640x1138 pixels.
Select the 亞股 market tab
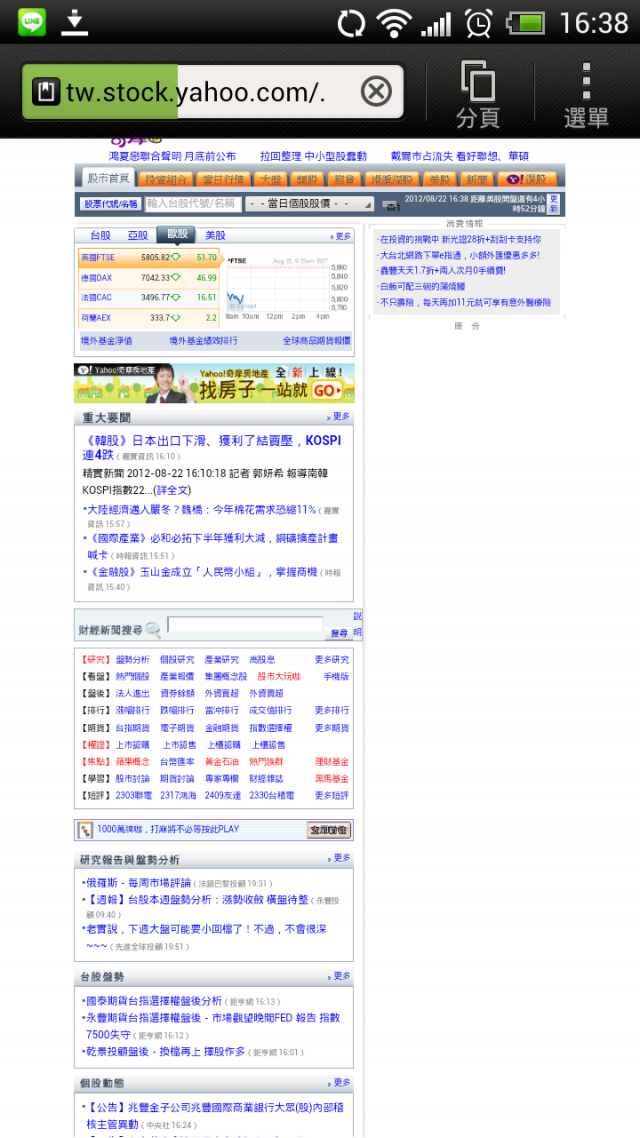pyautogui.click(x=138, y=235)
